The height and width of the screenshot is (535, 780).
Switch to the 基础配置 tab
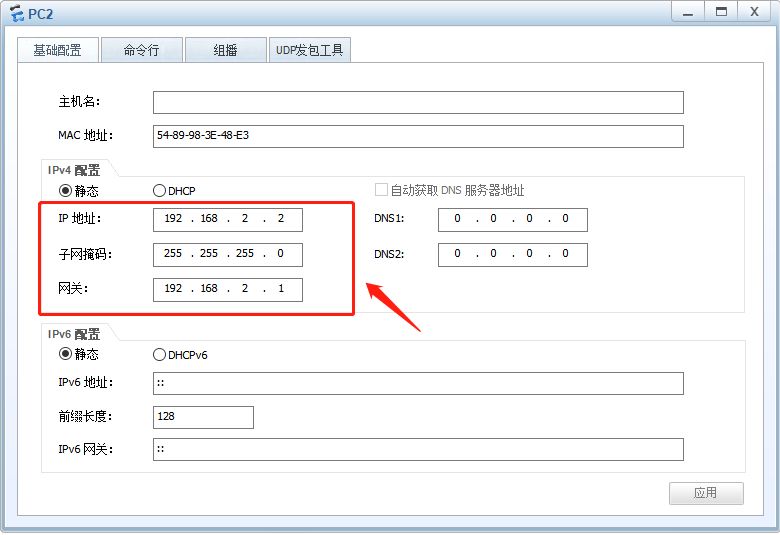pos(57,50)
